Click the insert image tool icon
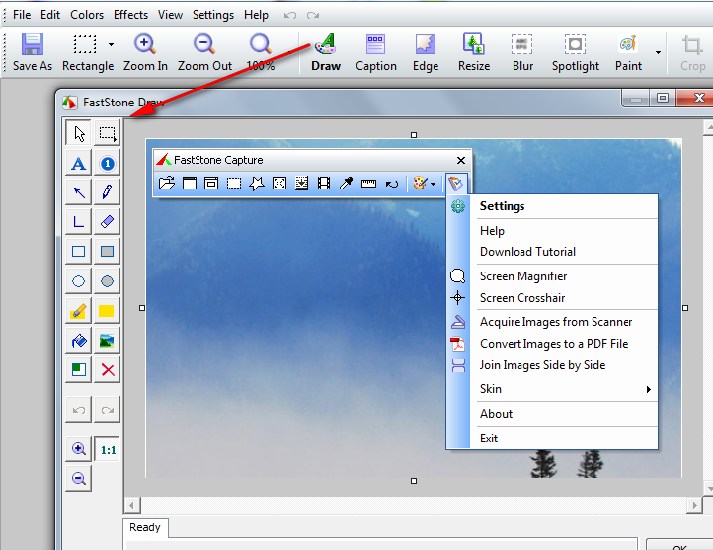This screenshot has height=550, width=713. click(108, 341)
